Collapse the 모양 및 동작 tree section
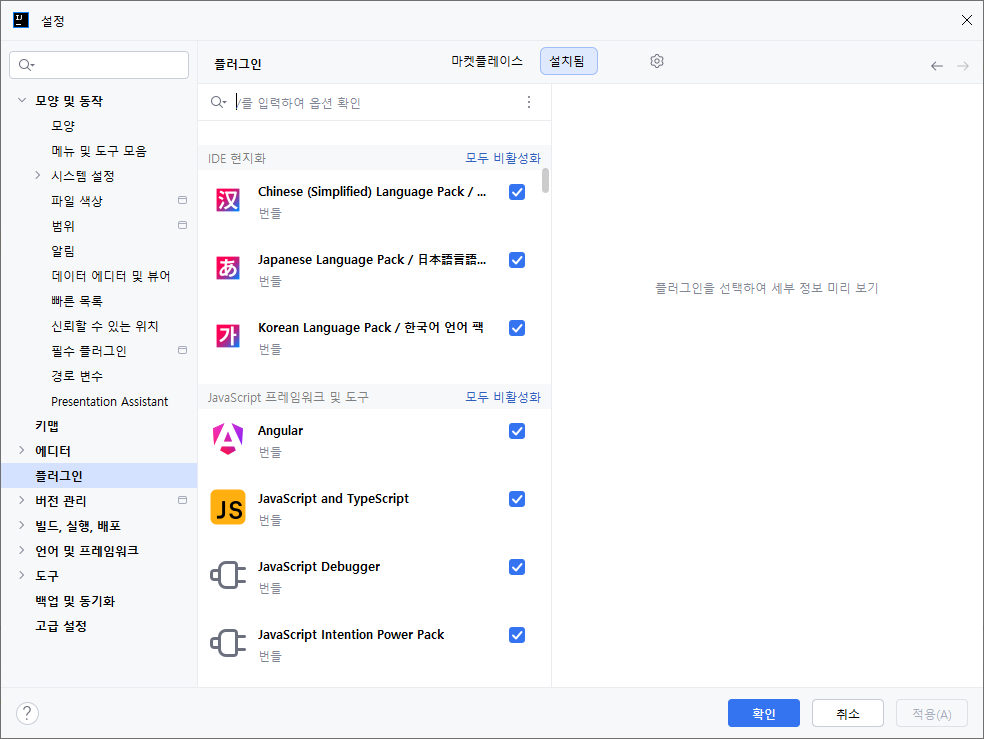Viewport: 984px width, 739px height. (22, 100)
